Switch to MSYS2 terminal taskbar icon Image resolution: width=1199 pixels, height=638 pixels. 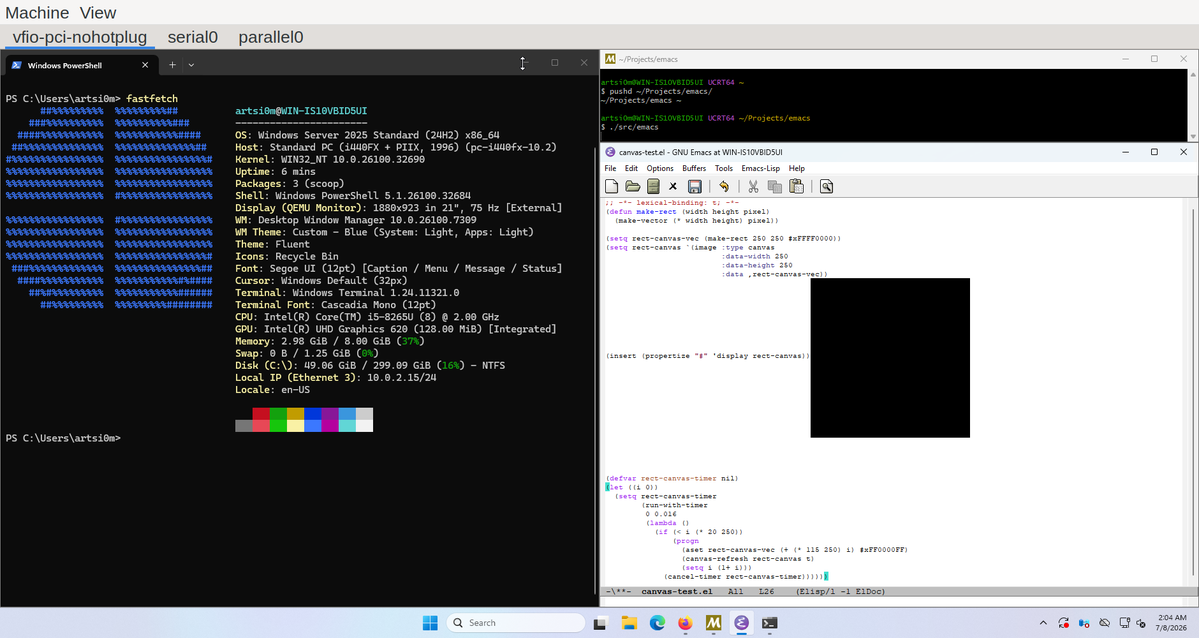(x=713, y=623)
